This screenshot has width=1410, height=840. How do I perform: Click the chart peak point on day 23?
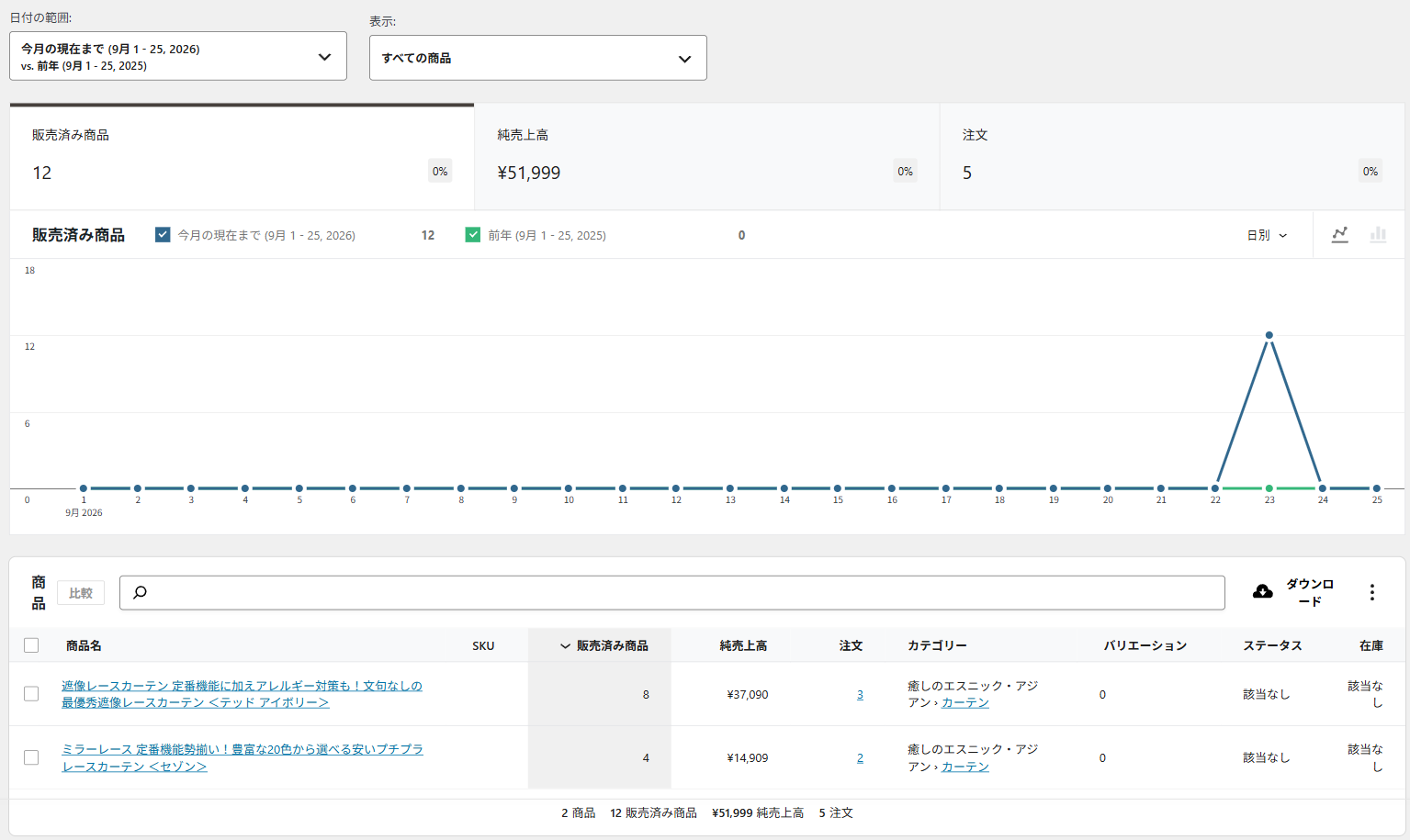click(x=1269, y=335)
